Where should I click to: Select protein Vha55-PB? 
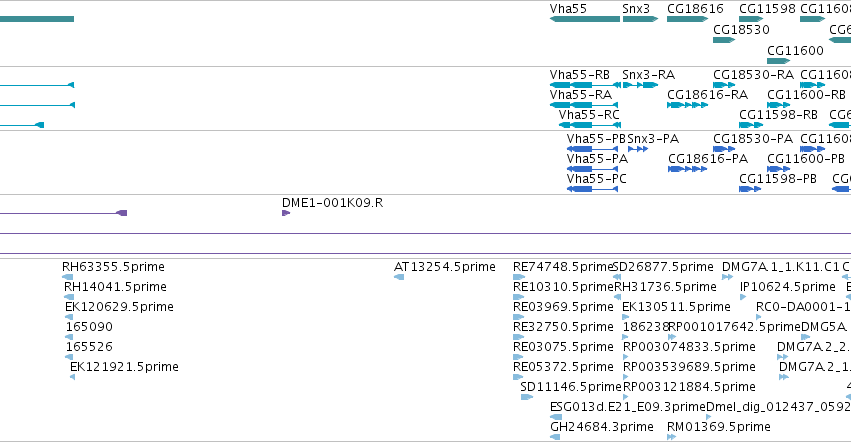tap(592, 149)
